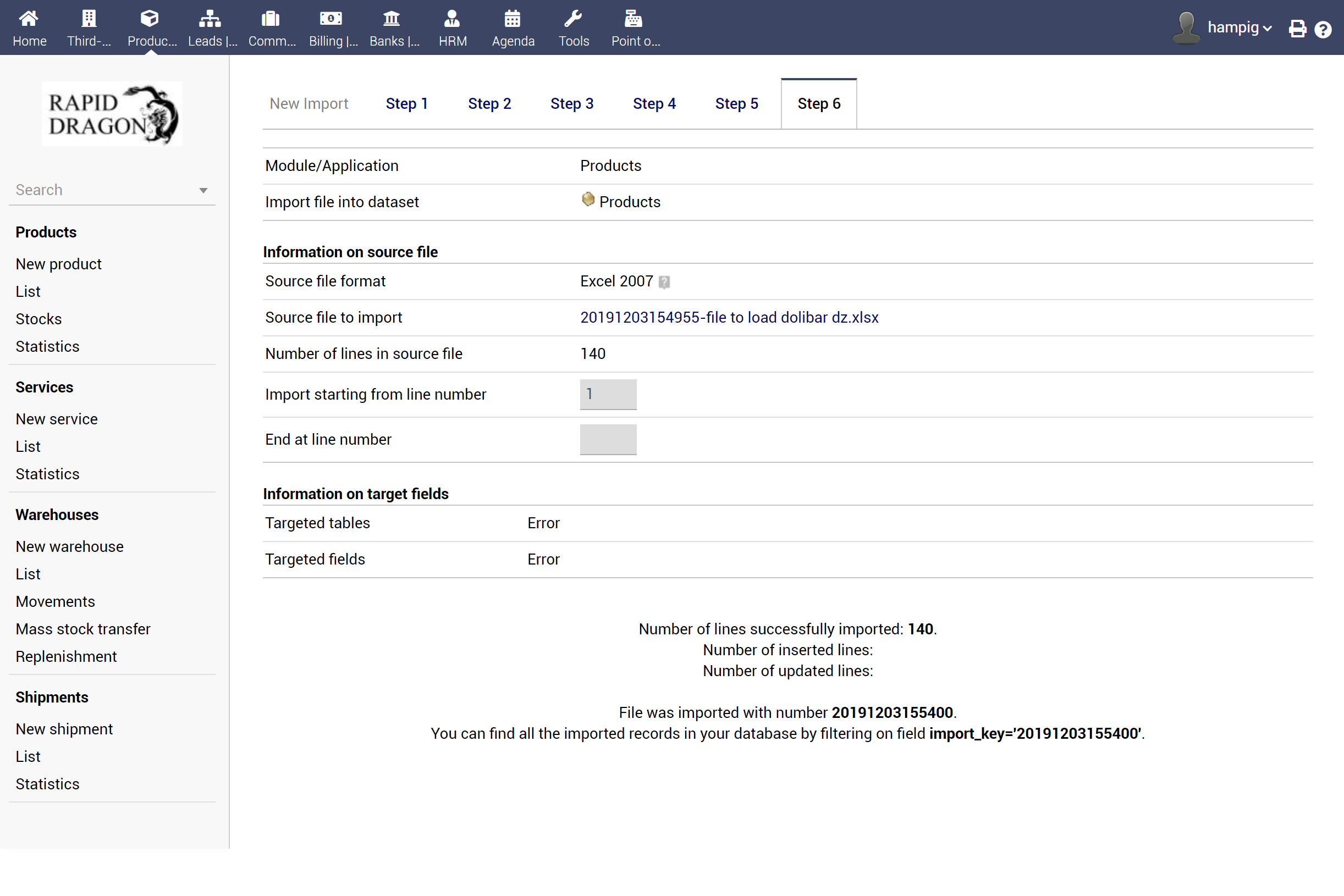Open Statistics under Shipments
This screenshot has width=1344, height=896.
point(47,783)
